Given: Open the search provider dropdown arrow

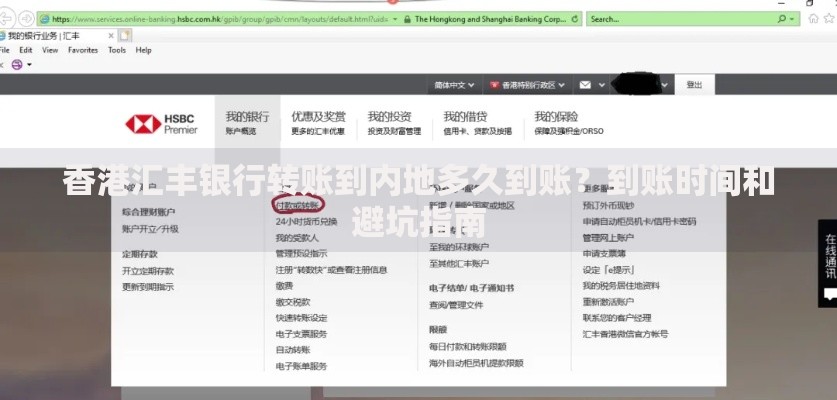Looking at the screenshot, I should point(792,19).
